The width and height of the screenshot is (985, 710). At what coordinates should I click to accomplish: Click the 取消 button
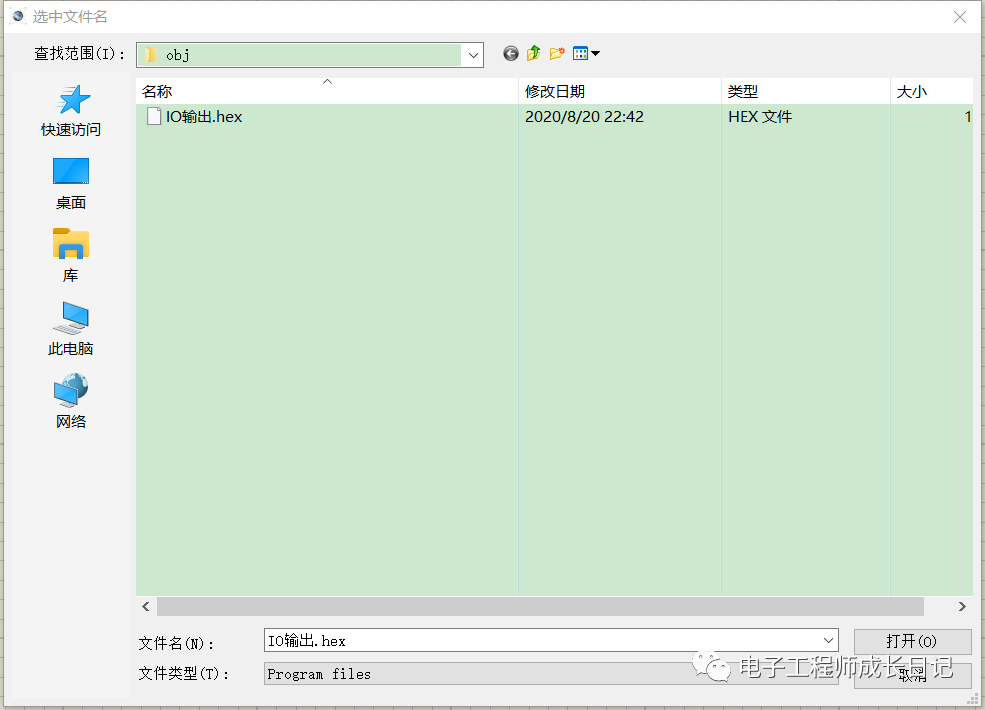(911, 674)
